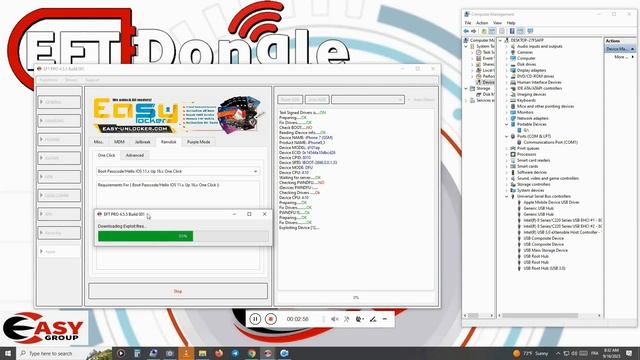Click the taskbar clock
The width and height of the screenshot is (640, 360).
pyautogui.click(x=611, y=353)
